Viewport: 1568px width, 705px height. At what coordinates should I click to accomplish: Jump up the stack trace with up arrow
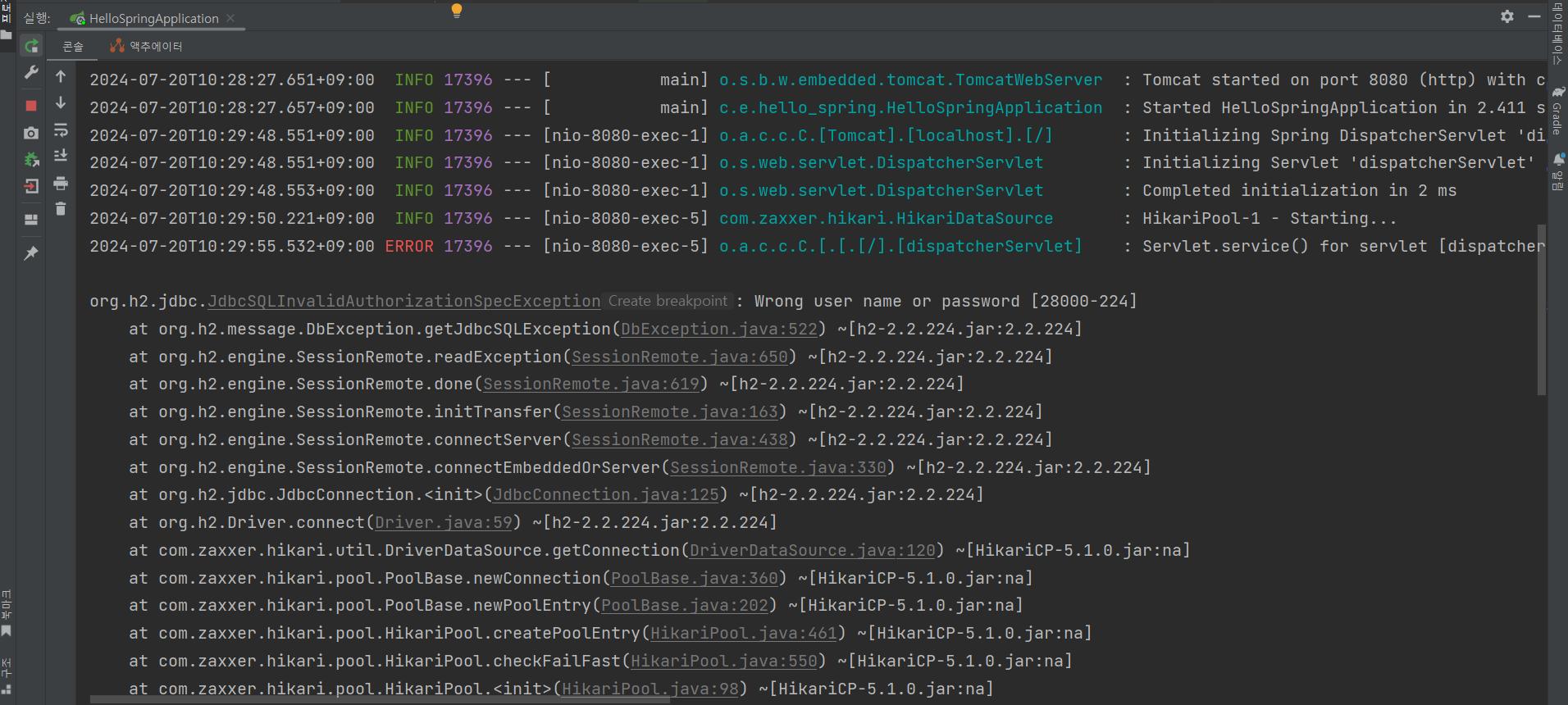click(61, 76)
